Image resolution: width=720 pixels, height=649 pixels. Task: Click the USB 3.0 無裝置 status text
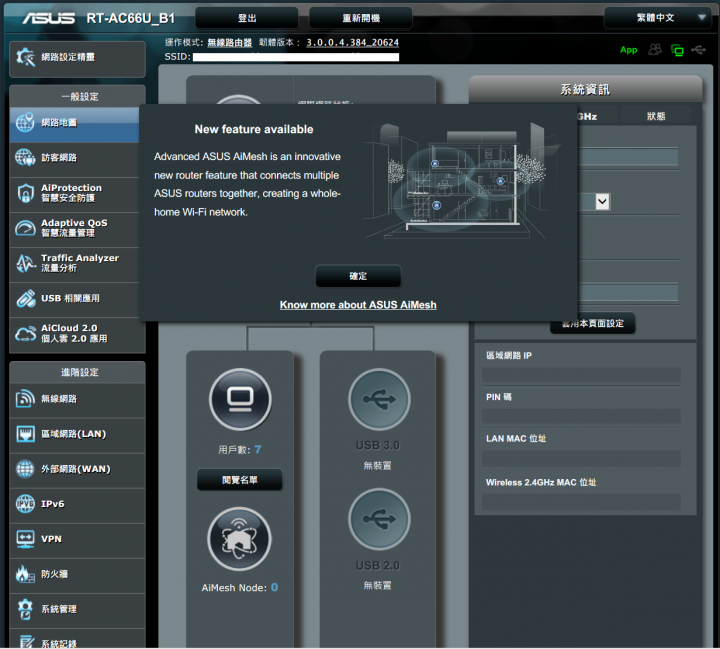coord(377,465)
